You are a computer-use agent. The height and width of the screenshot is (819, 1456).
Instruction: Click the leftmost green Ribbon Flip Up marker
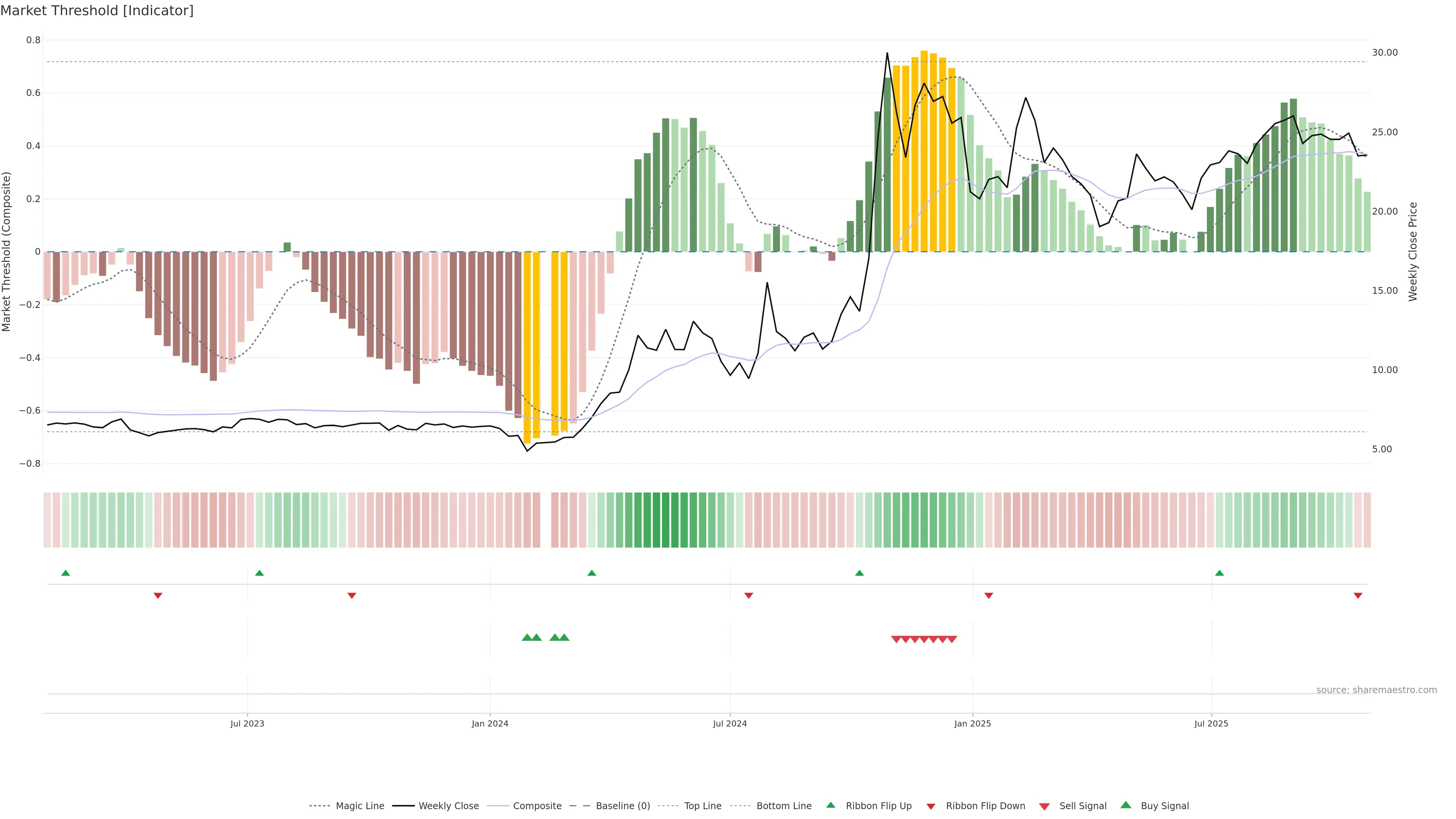click(66, 573)
